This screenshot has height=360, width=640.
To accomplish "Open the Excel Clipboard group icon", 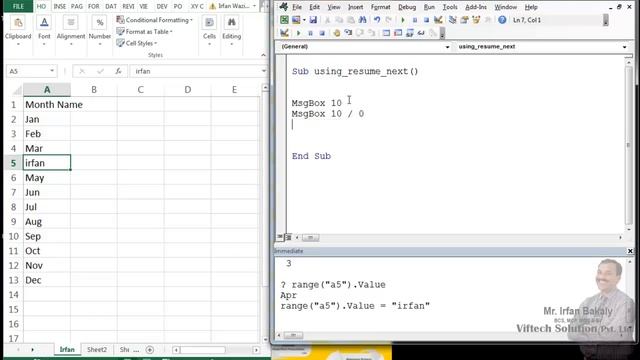I will pyautogui.click(x=18, y=23).
